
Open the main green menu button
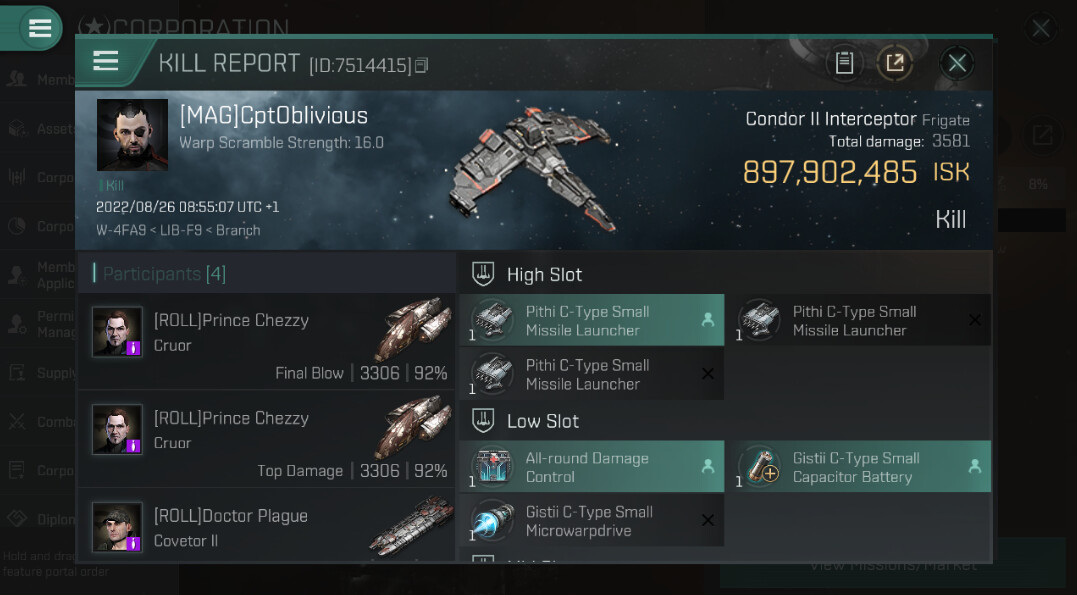coord(40,28)
